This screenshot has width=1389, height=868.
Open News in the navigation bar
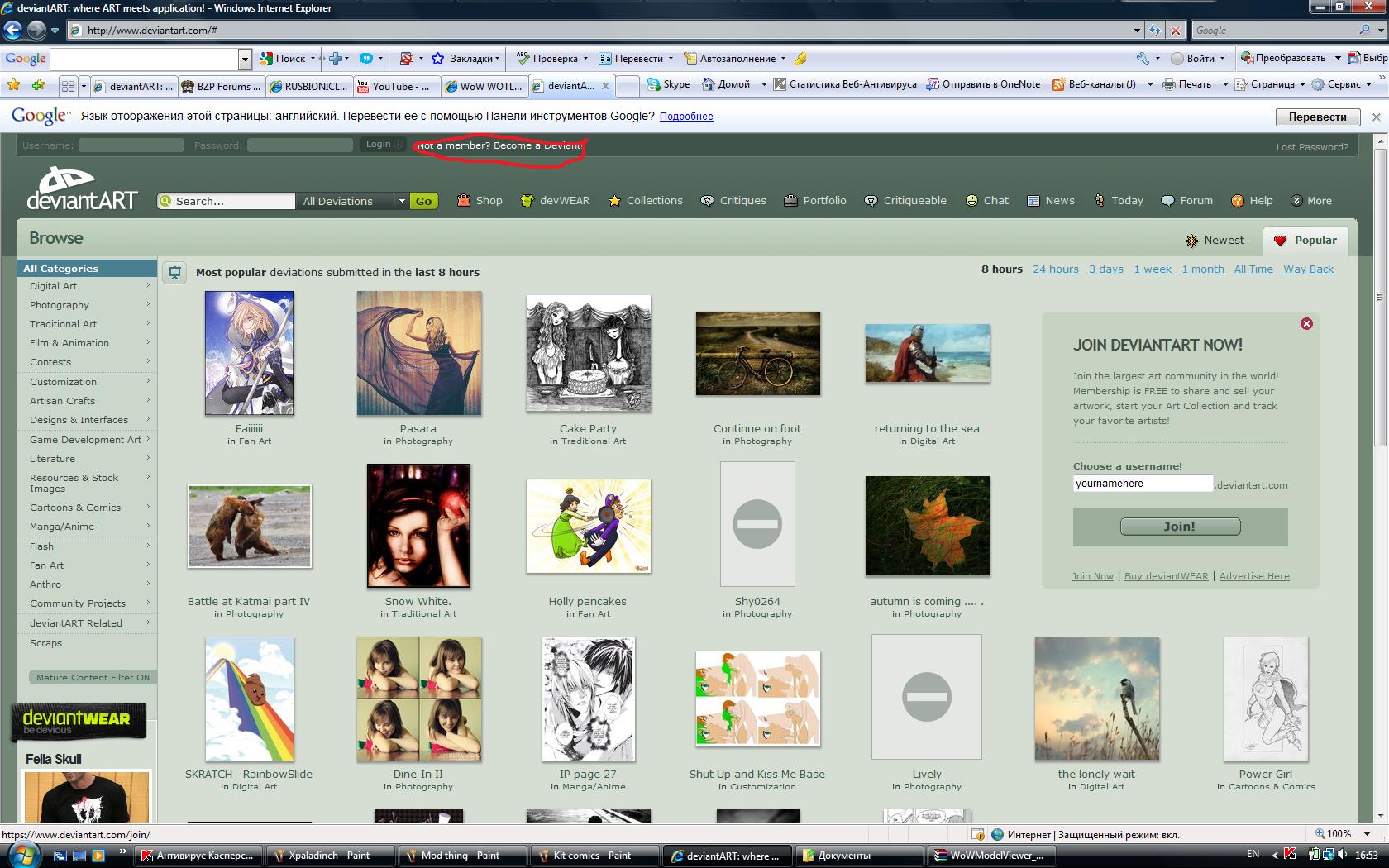click(1051, 201)
